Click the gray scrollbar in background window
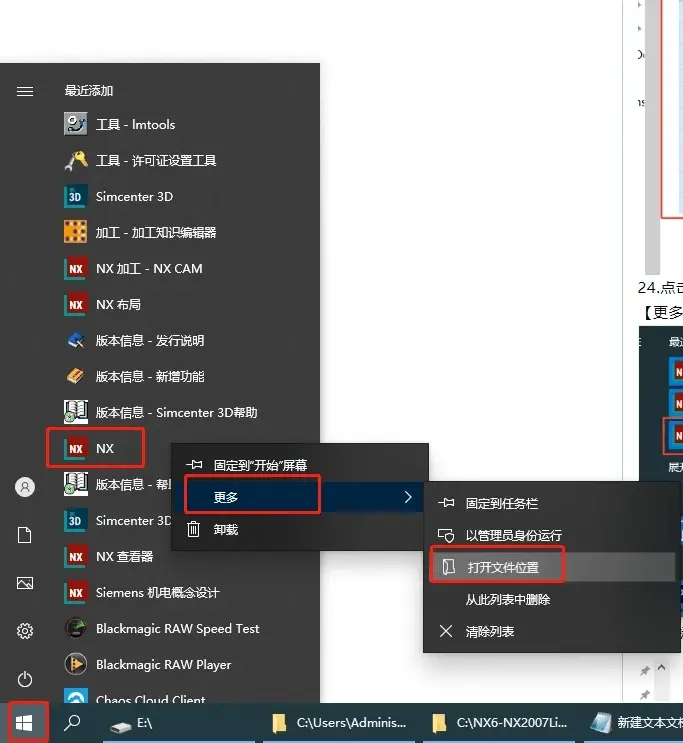The width and height of the screenshot is (683, 743). (652, 137)
